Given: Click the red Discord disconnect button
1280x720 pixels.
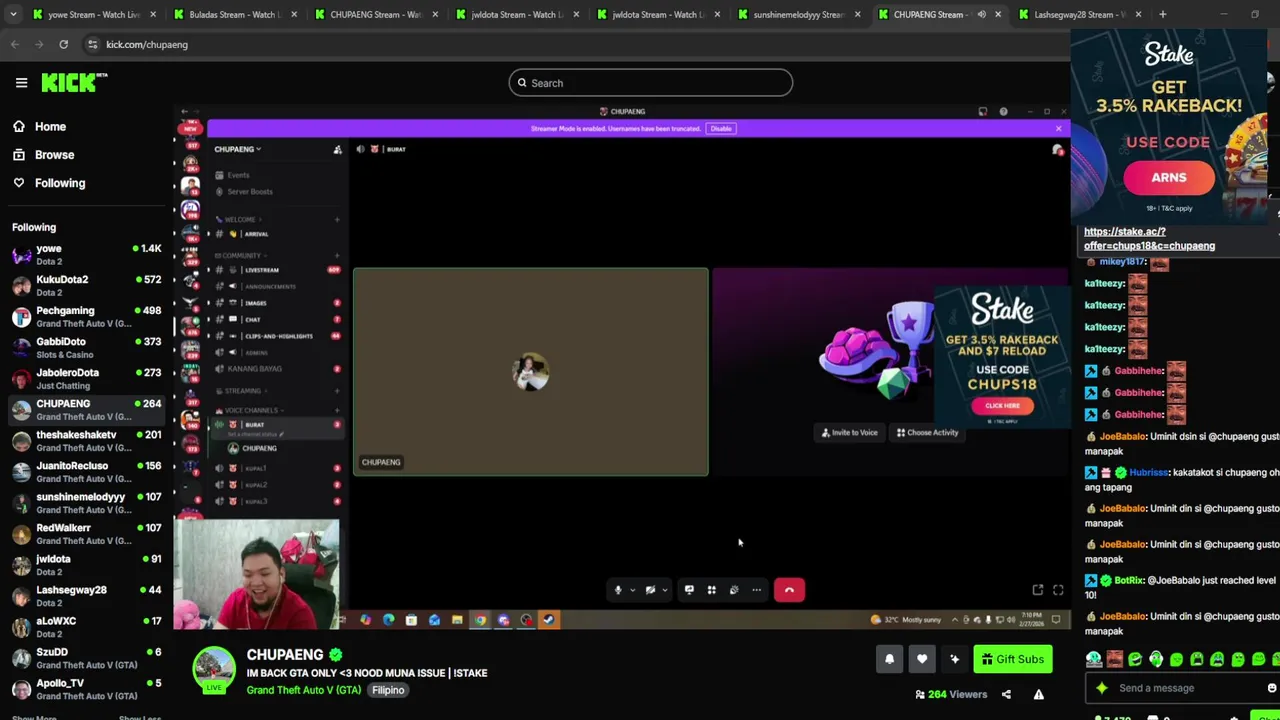Looking at the screenshot, I should tap(789, 590).
